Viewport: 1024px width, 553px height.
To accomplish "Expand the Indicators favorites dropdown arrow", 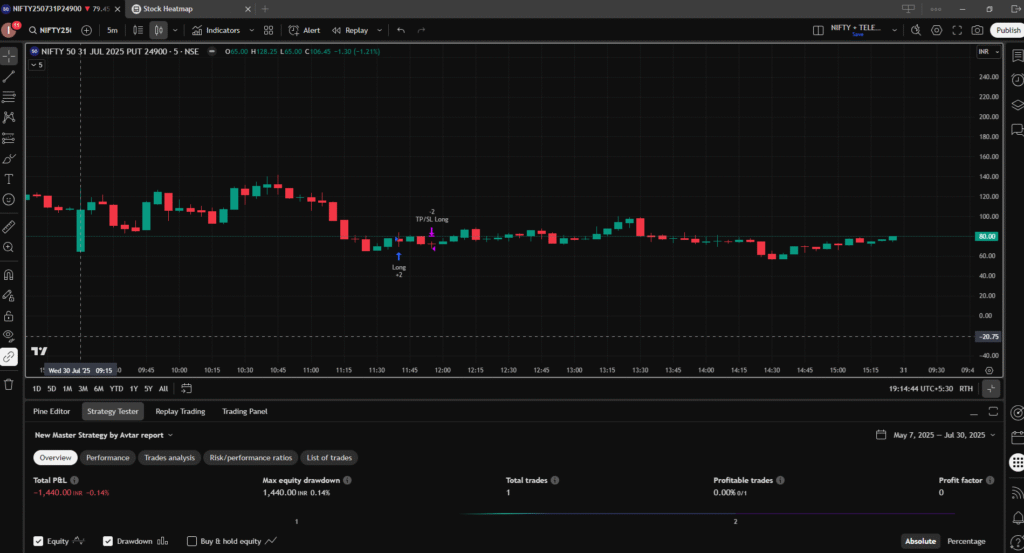I will [252, 30].
